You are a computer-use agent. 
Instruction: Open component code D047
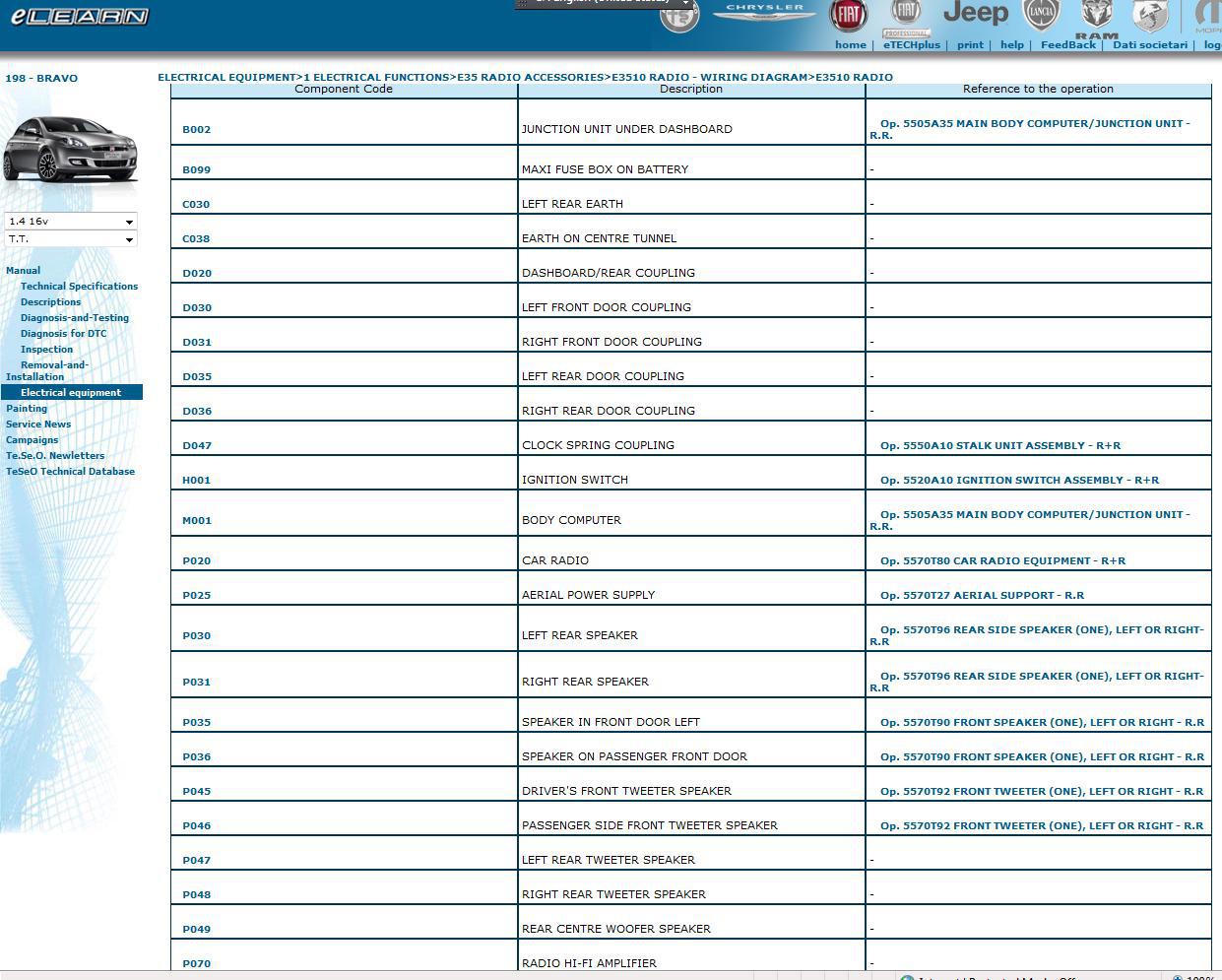click(x=197, y=446)
